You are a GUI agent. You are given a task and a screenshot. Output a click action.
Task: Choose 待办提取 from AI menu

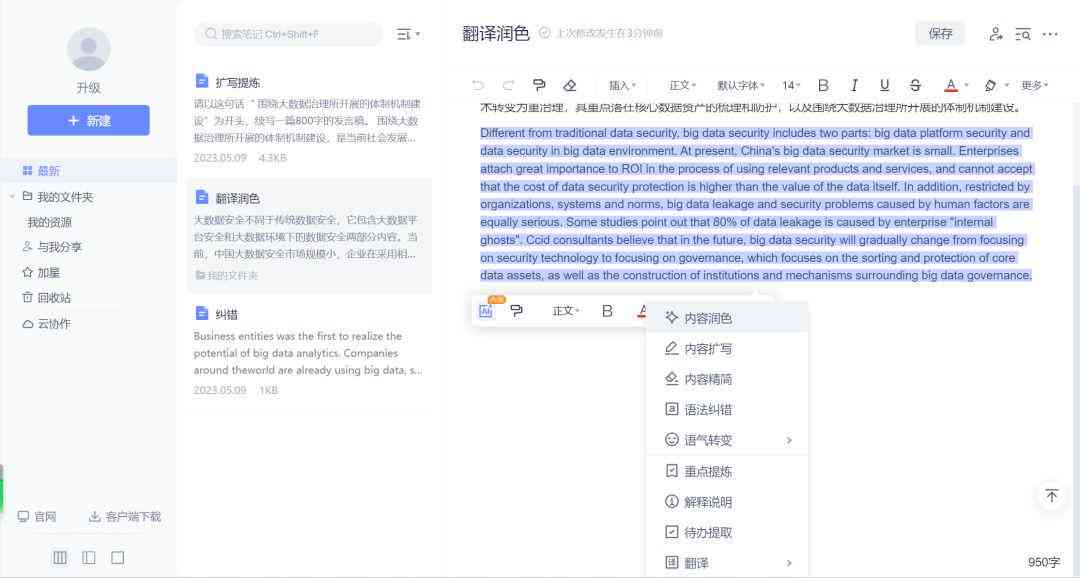[727, 532]
